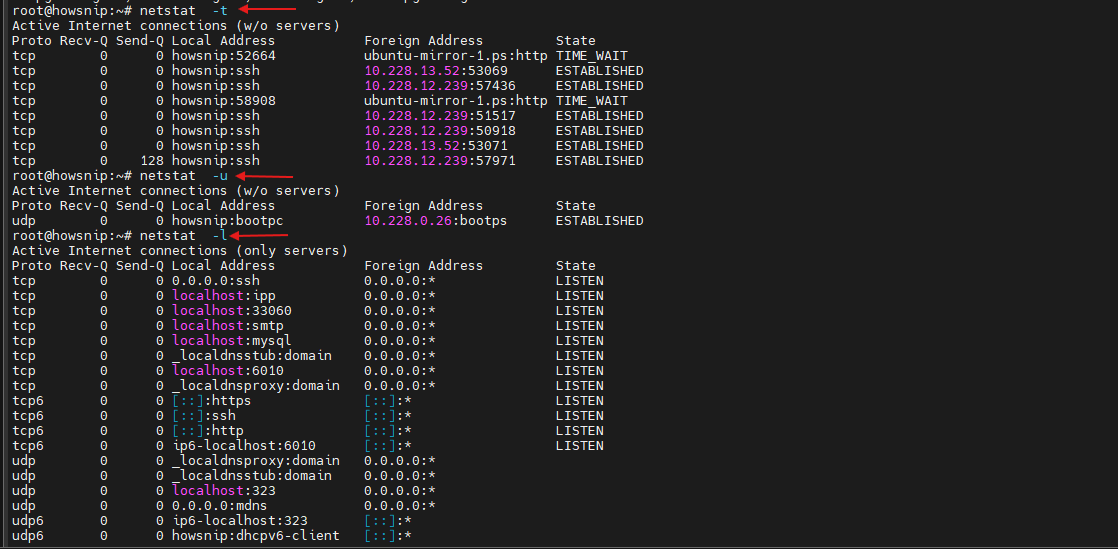The height and width of the screenshot is (549, 1118).
Task: Click TIME_WAIT state in howsnip:58908 row
Action: (x=592, y=101)
